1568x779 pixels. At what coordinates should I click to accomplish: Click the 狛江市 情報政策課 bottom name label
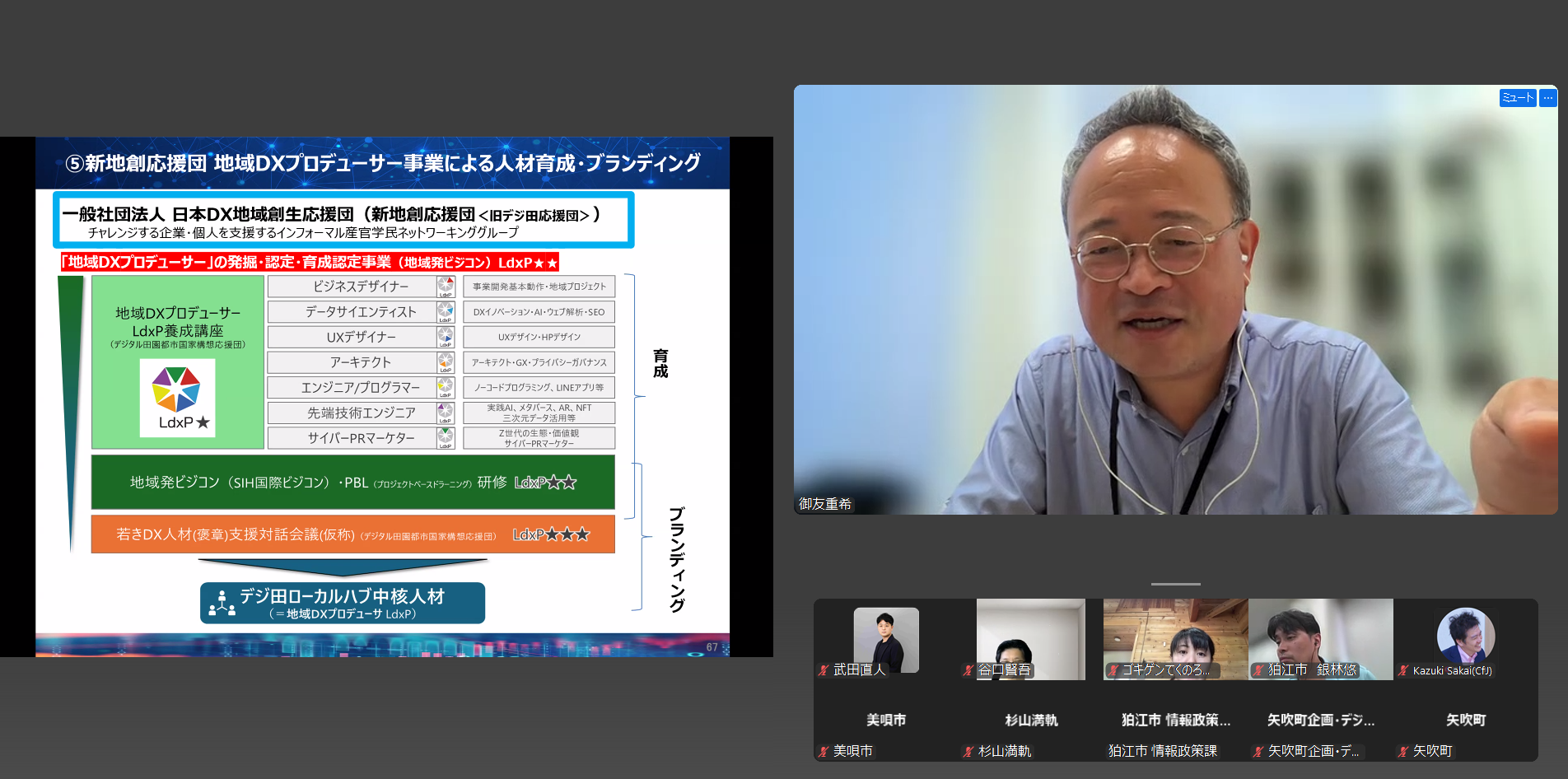(x=1162, y=751)
